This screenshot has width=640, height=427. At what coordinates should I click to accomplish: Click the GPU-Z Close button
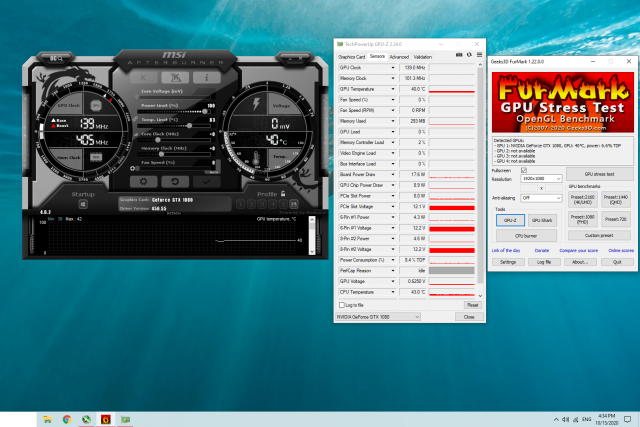469,317
